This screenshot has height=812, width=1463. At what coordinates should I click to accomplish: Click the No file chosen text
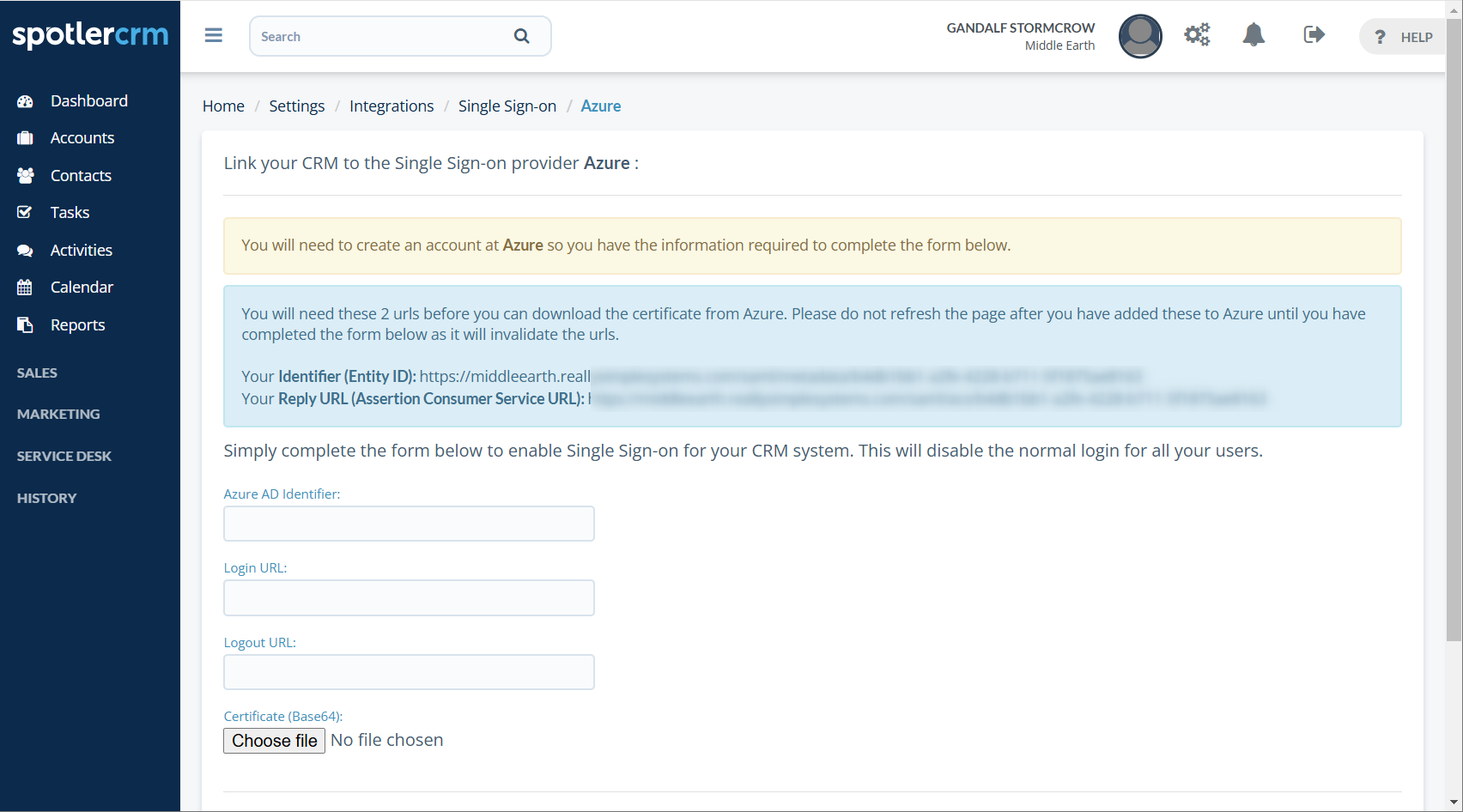387,740
